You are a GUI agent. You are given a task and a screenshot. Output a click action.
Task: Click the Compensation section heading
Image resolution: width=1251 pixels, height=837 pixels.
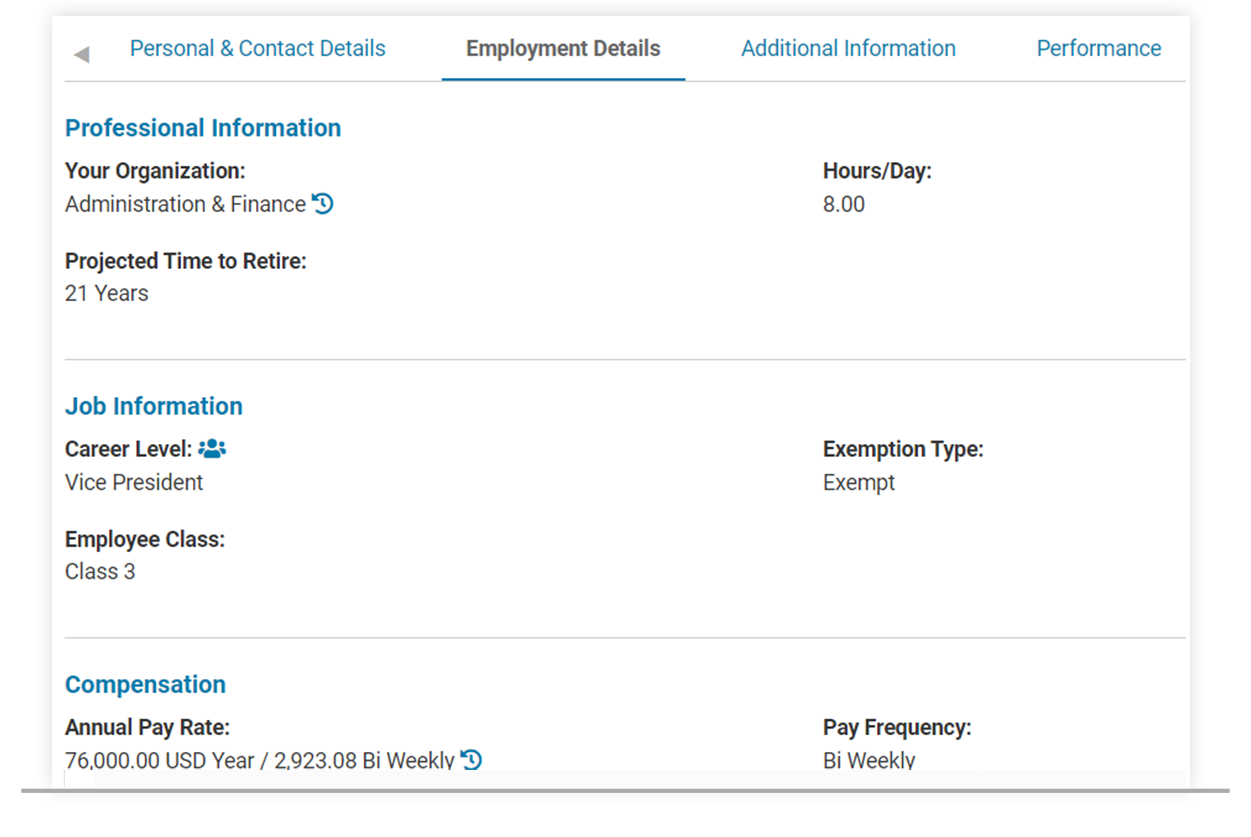[x=145, y=684]
